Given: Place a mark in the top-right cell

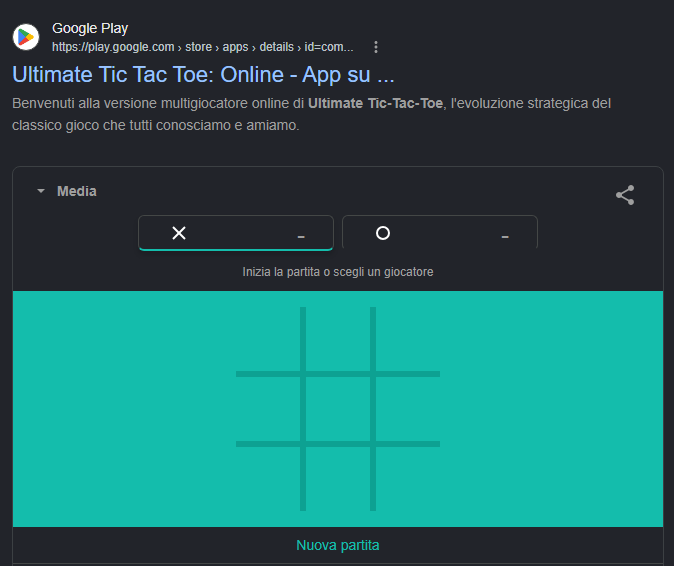Looking at the screenshot, I should click(x=408, y=339).
